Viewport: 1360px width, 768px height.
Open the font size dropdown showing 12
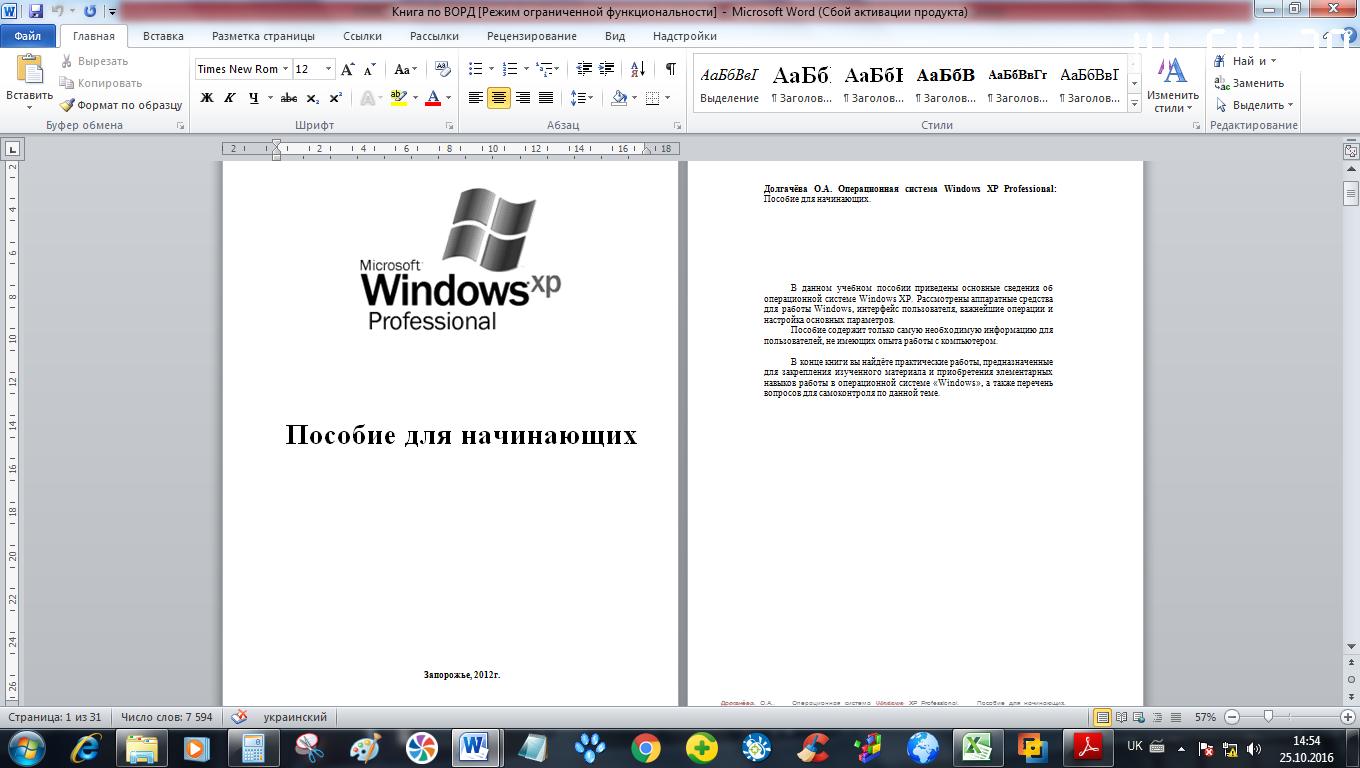coord(329,69)
